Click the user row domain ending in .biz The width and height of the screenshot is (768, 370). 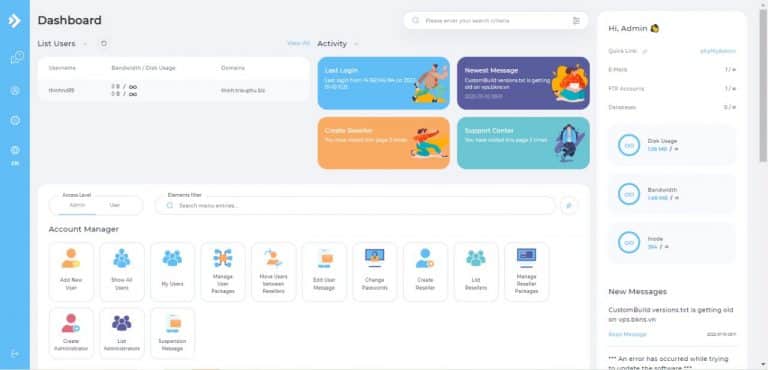(243, 90)
